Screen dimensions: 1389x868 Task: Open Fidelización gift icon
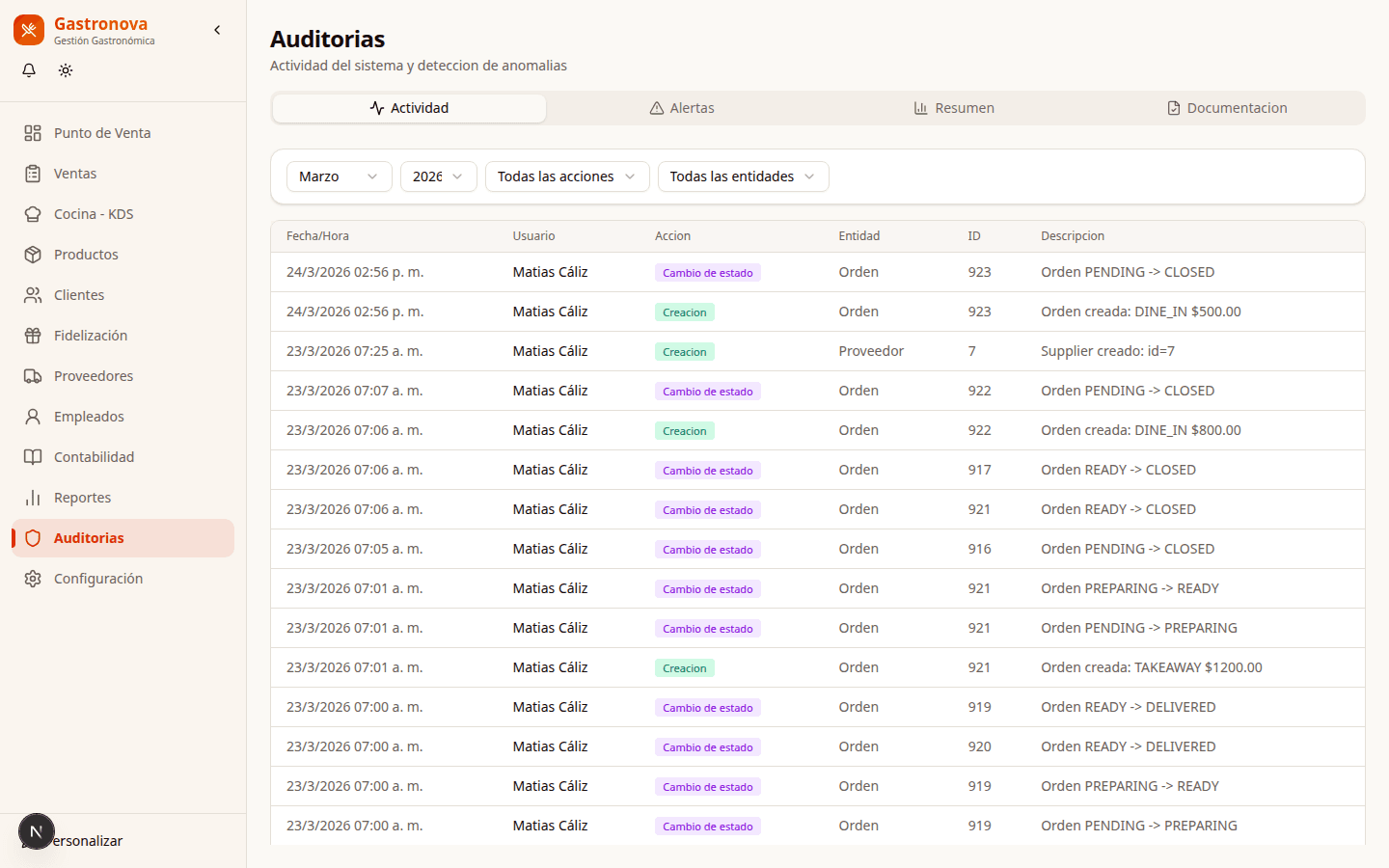pos(33,336)
